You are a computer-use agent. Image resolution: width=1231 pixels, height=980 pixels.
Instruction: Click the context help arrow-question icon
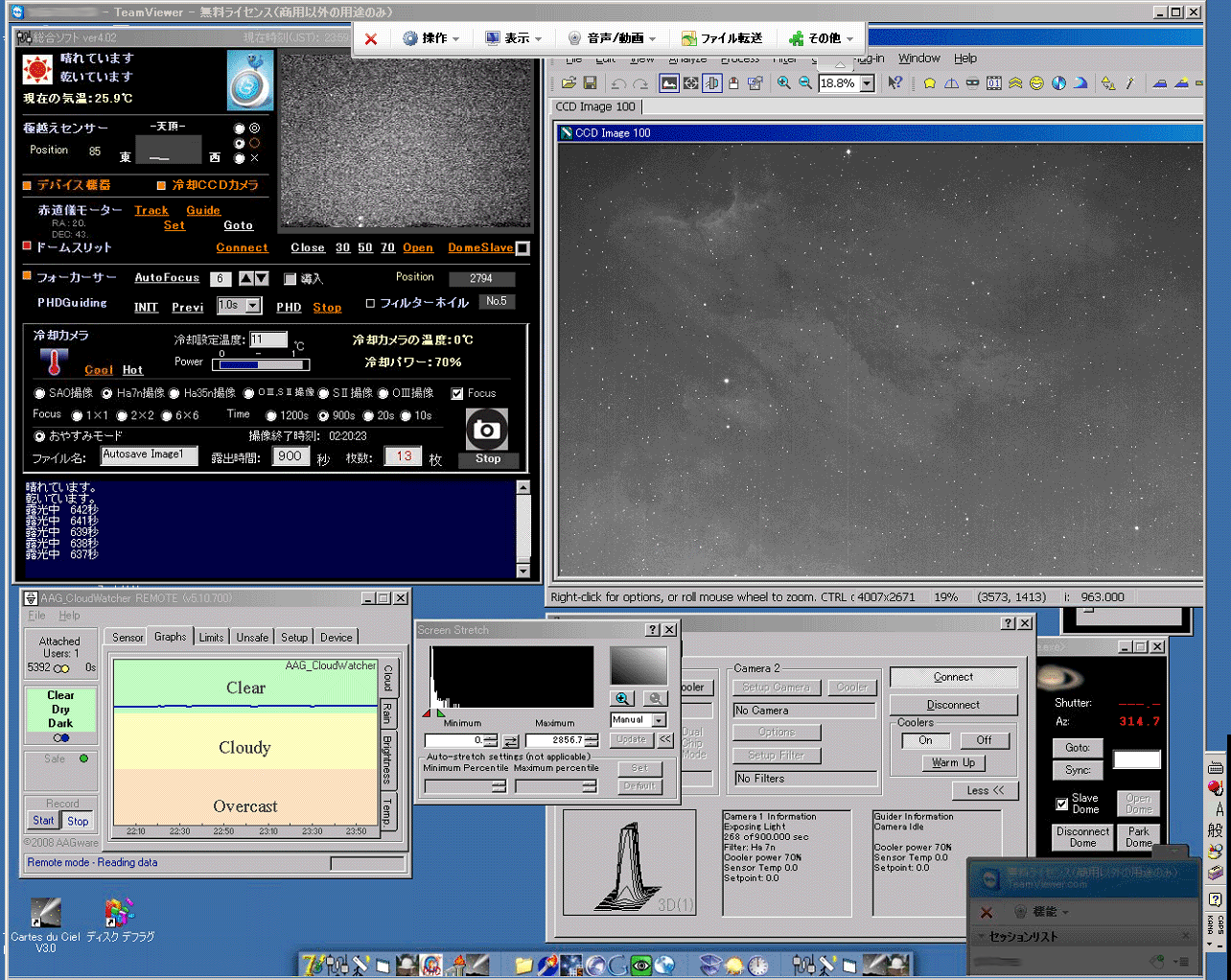[x=894, y=83]
